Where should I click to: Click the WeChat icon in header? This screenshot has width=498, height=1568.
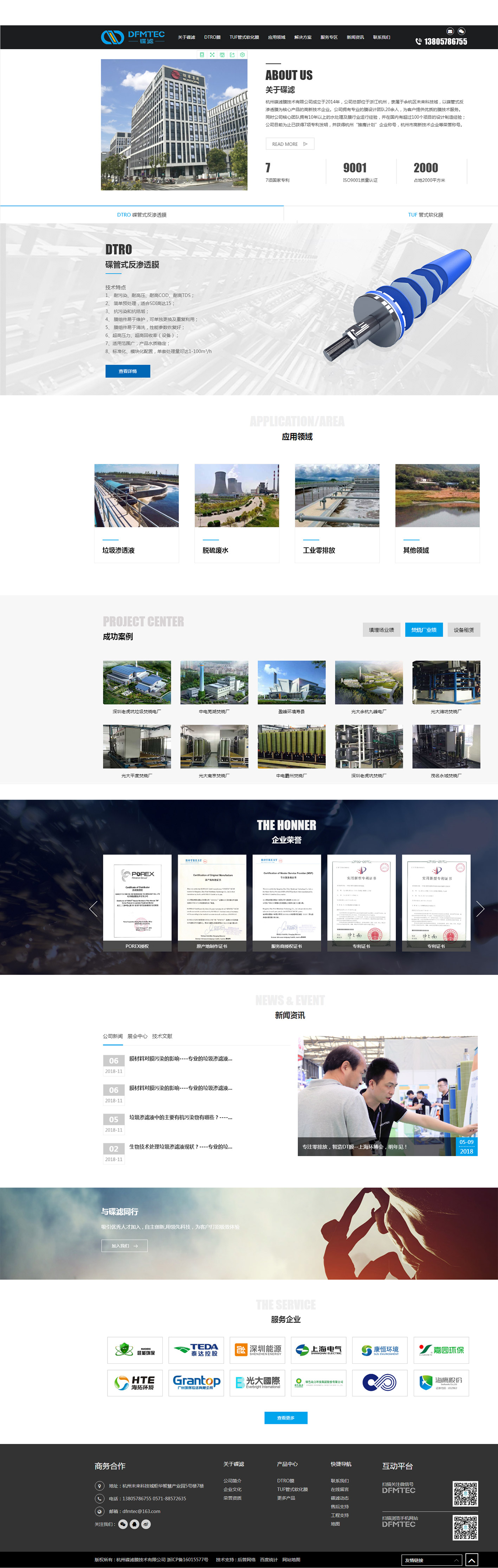coord(461,31)
